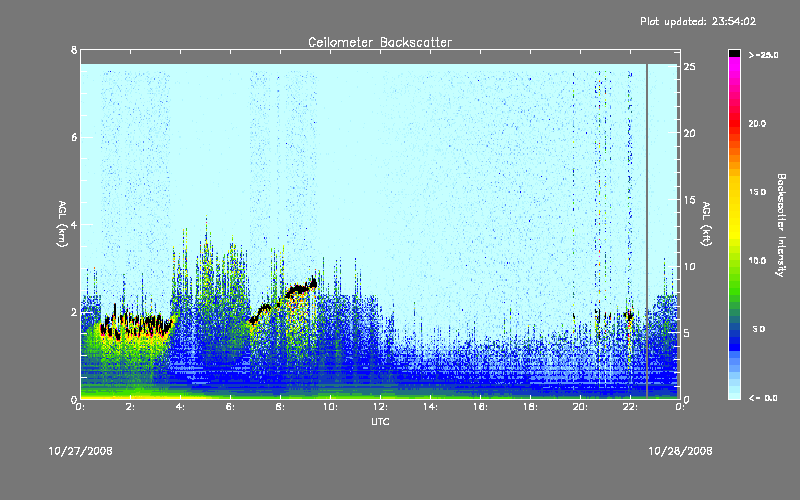
Task: Click the '22:' hour tick on x-axis
Action: pos(630,407)
